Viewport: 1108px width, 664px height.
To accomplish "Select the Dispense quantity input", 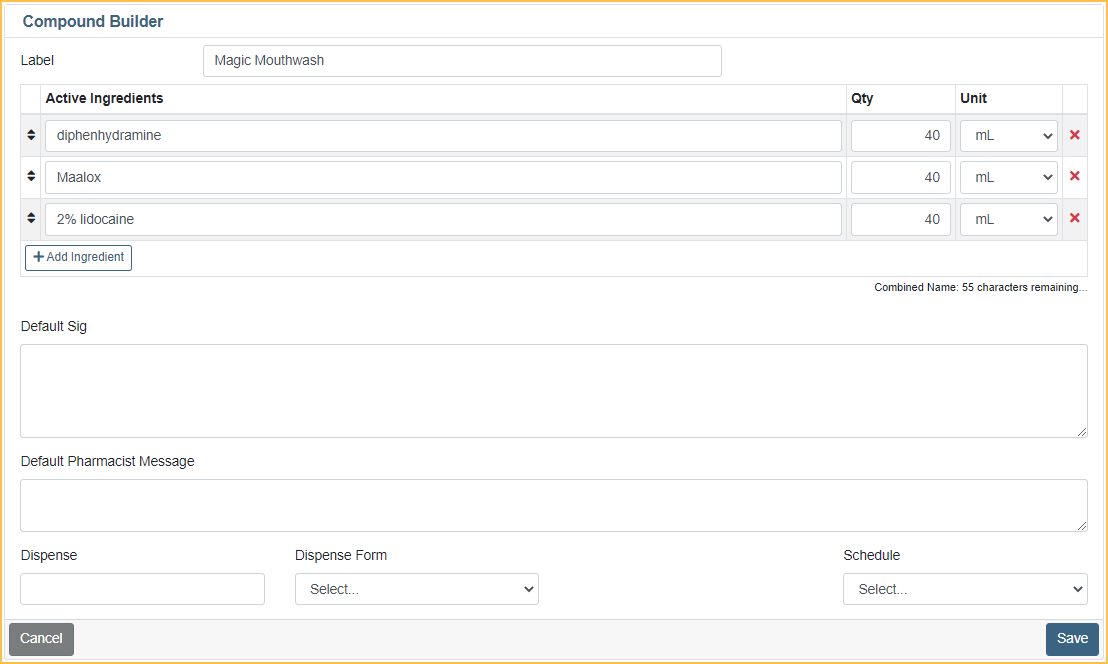I will point(142,589).
